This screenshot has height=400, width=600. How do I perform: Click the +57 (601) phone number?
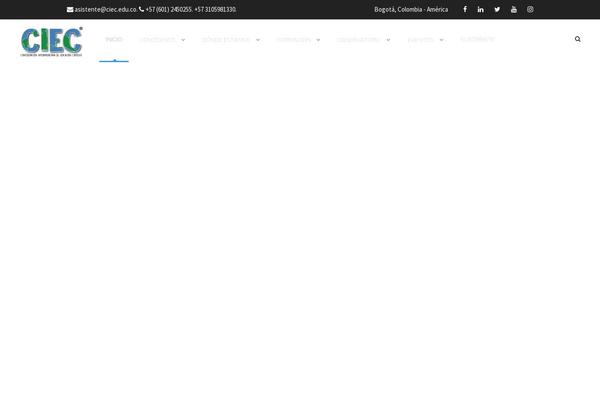tap(168, 10)
